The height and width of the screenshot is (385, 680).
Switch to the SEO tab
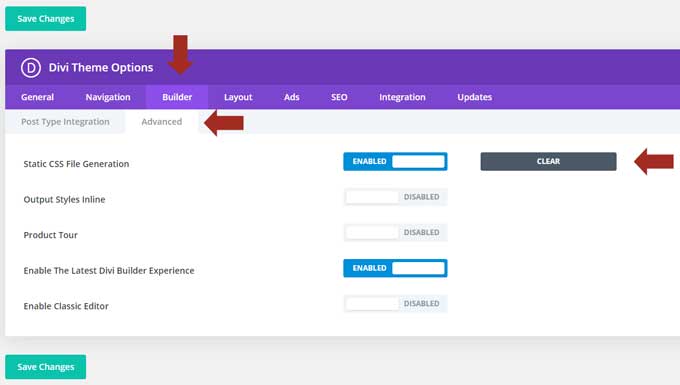click(339, 97)
